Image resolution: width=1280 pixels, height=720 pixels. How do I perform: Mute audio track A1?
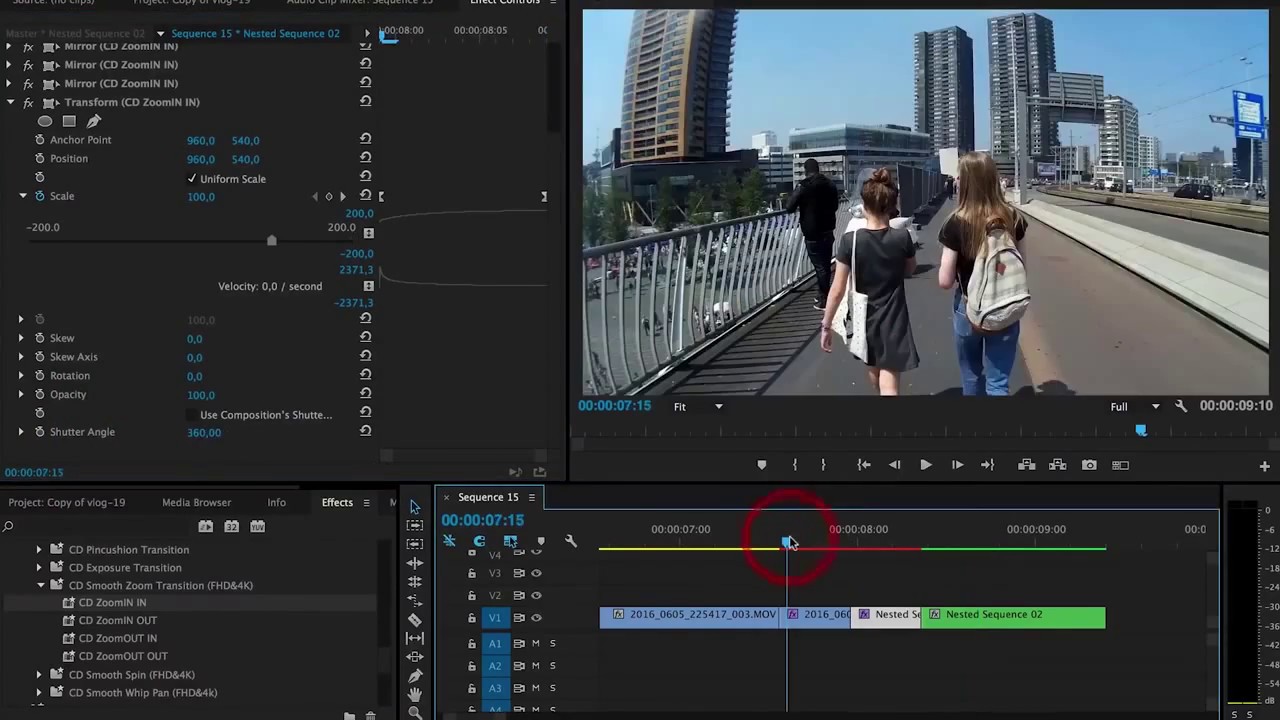(536, 643)
